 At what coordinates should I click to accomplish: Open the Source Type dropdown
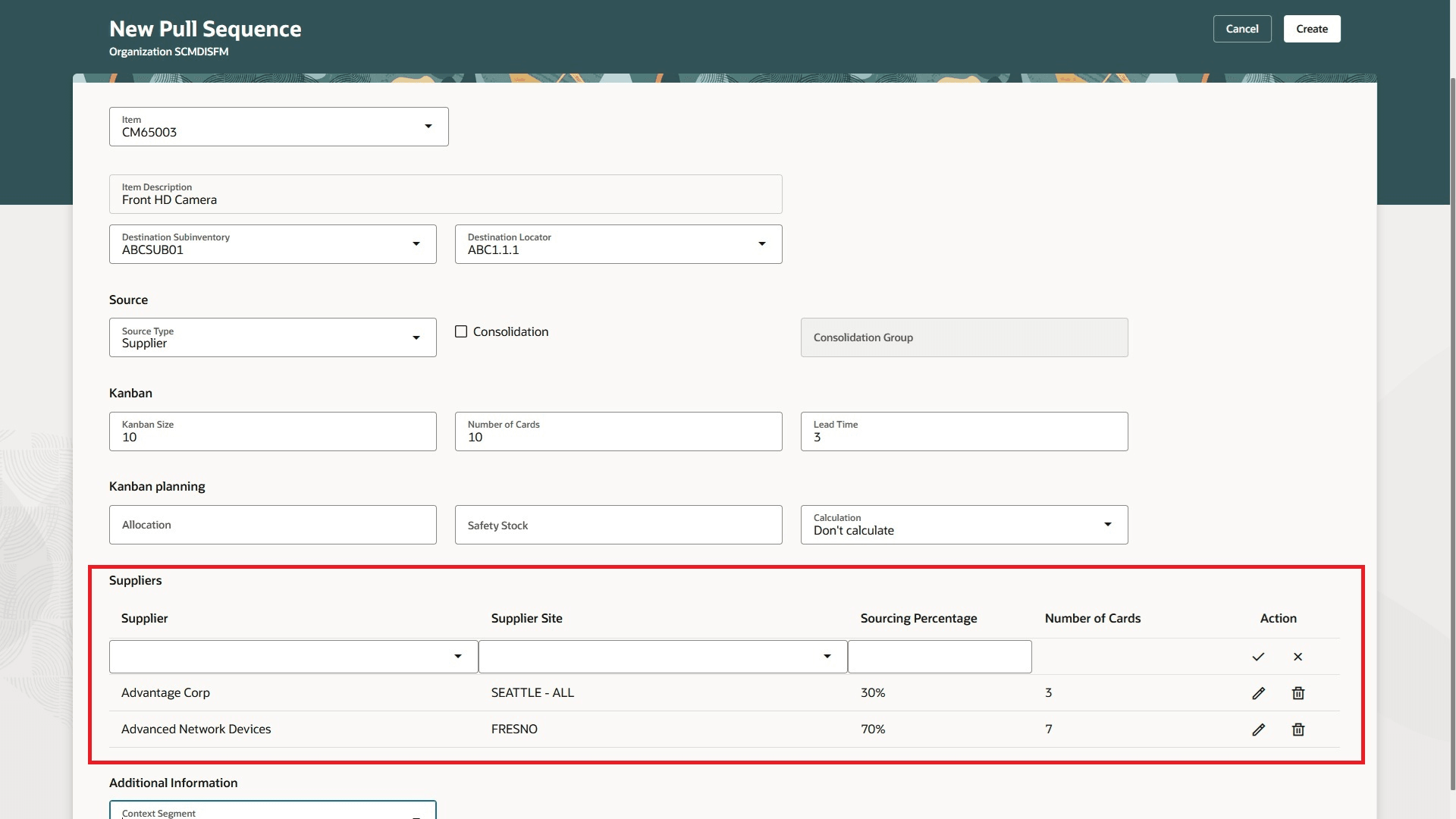(416, 337)
